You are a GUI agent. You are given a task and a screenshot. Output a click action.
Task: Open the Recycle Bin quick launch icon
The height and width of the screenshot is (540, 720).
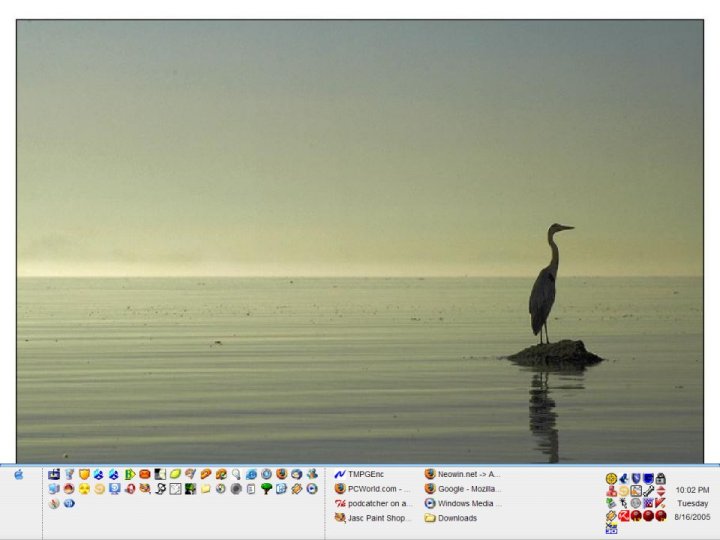point(69,474)
